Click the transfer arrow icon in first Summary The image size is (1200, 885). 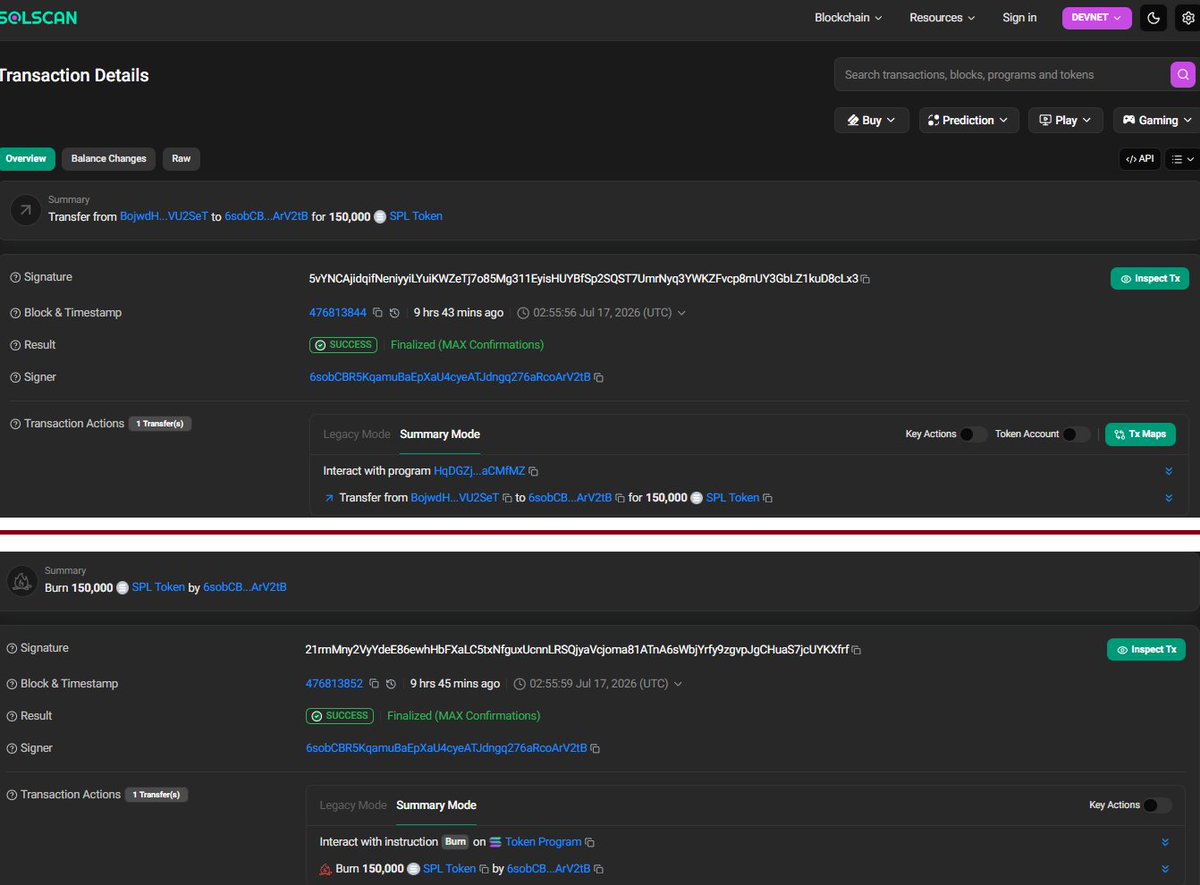coord(24,210)
